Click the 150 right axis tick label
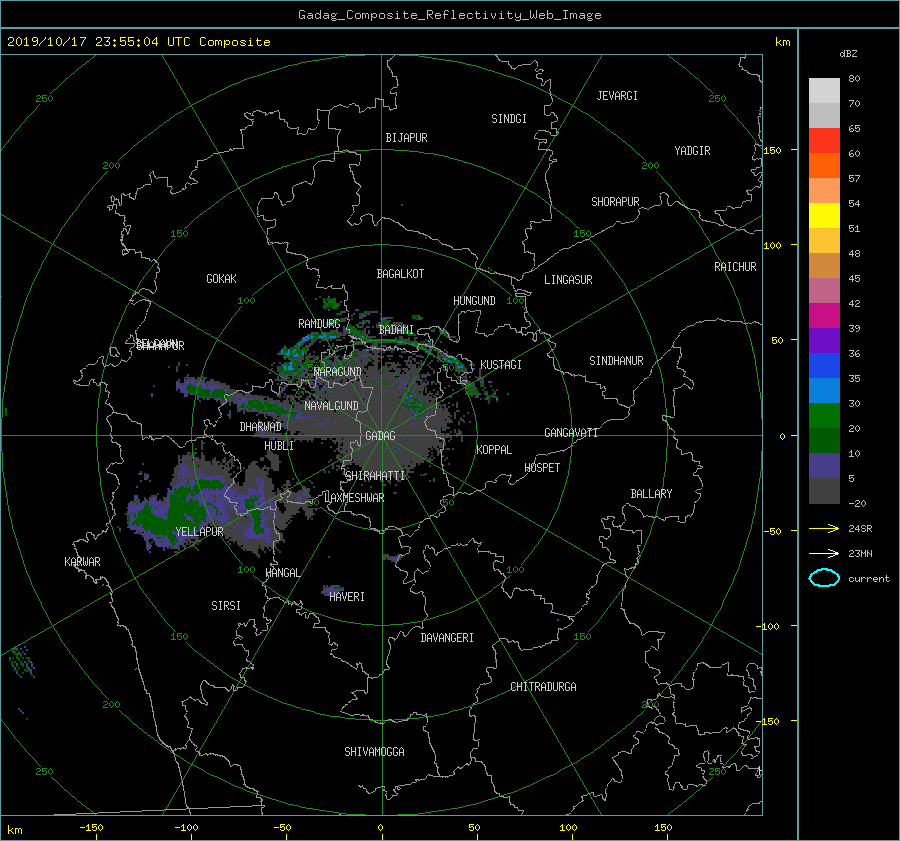This screenshot has width=900, height=841. 772,150
